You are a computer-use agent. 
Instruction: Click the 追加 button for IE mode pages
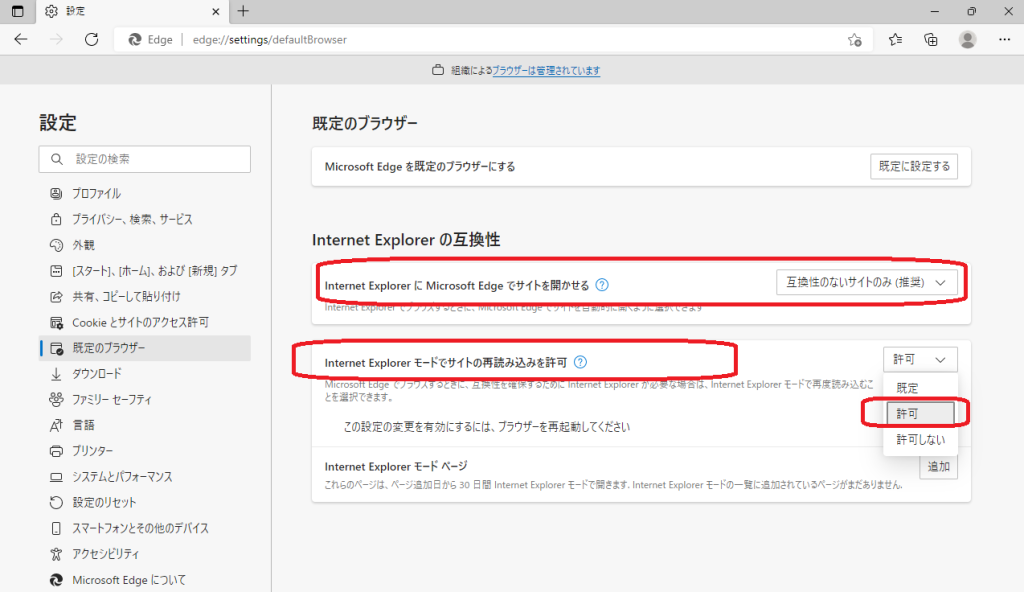tap(938, 466)
